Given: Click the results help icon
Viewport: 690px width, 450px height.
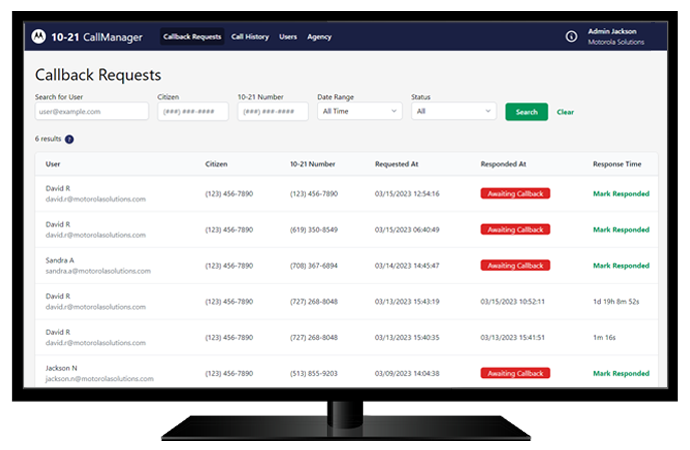Looking at the screenshot, I should (x=69, y=139).
